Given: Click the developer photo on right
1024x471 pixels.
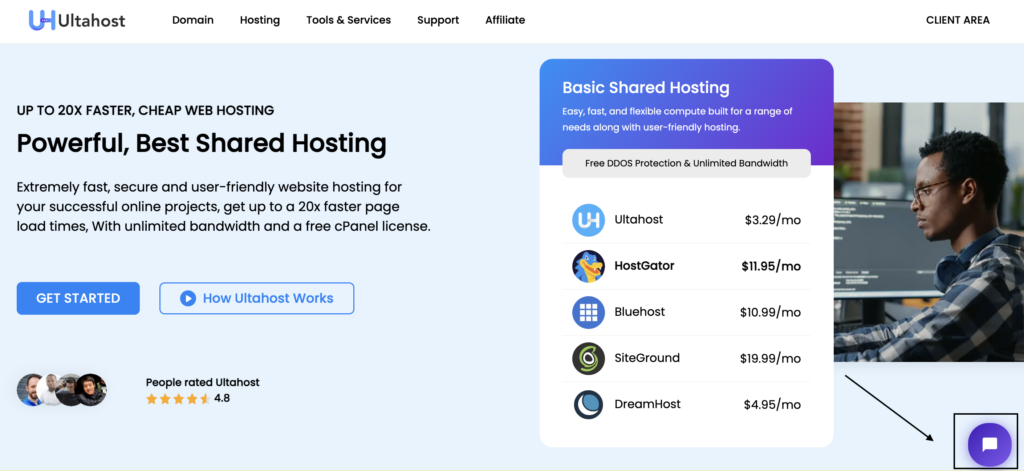Looking at the screenshot, I should [929, 232].
